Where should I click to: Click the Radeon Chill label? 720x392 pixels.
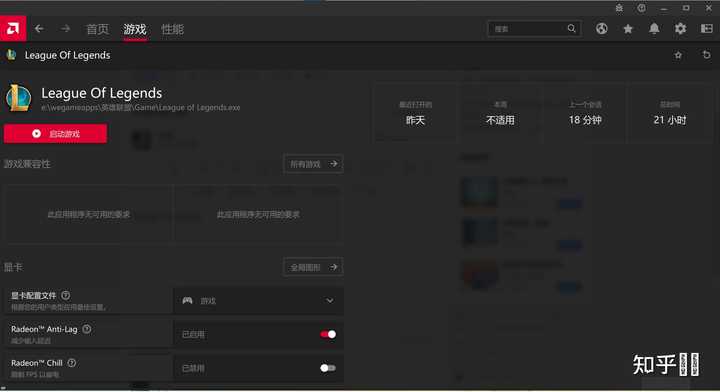point(37,363)
